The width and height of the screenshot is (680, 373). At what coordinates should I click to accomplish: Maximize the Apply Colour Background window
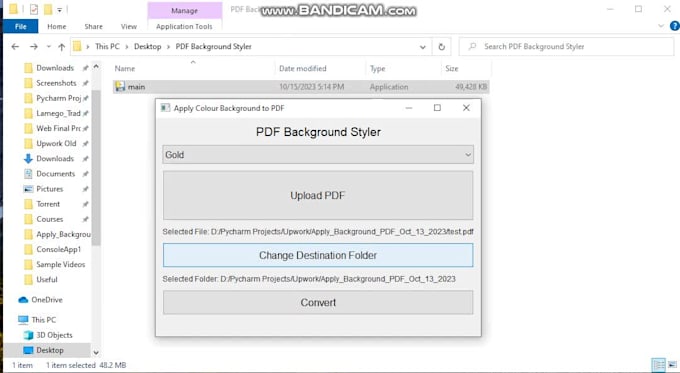tap(437, 108)
